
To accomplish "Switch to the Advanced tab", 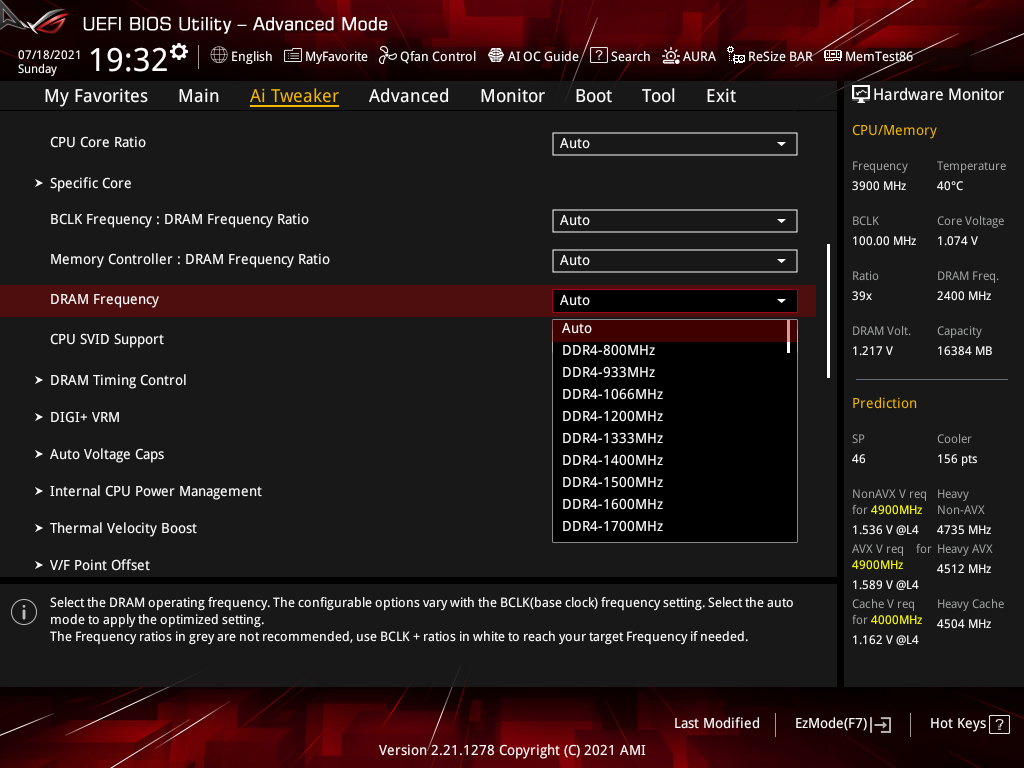I will click(x=409, y=95).
